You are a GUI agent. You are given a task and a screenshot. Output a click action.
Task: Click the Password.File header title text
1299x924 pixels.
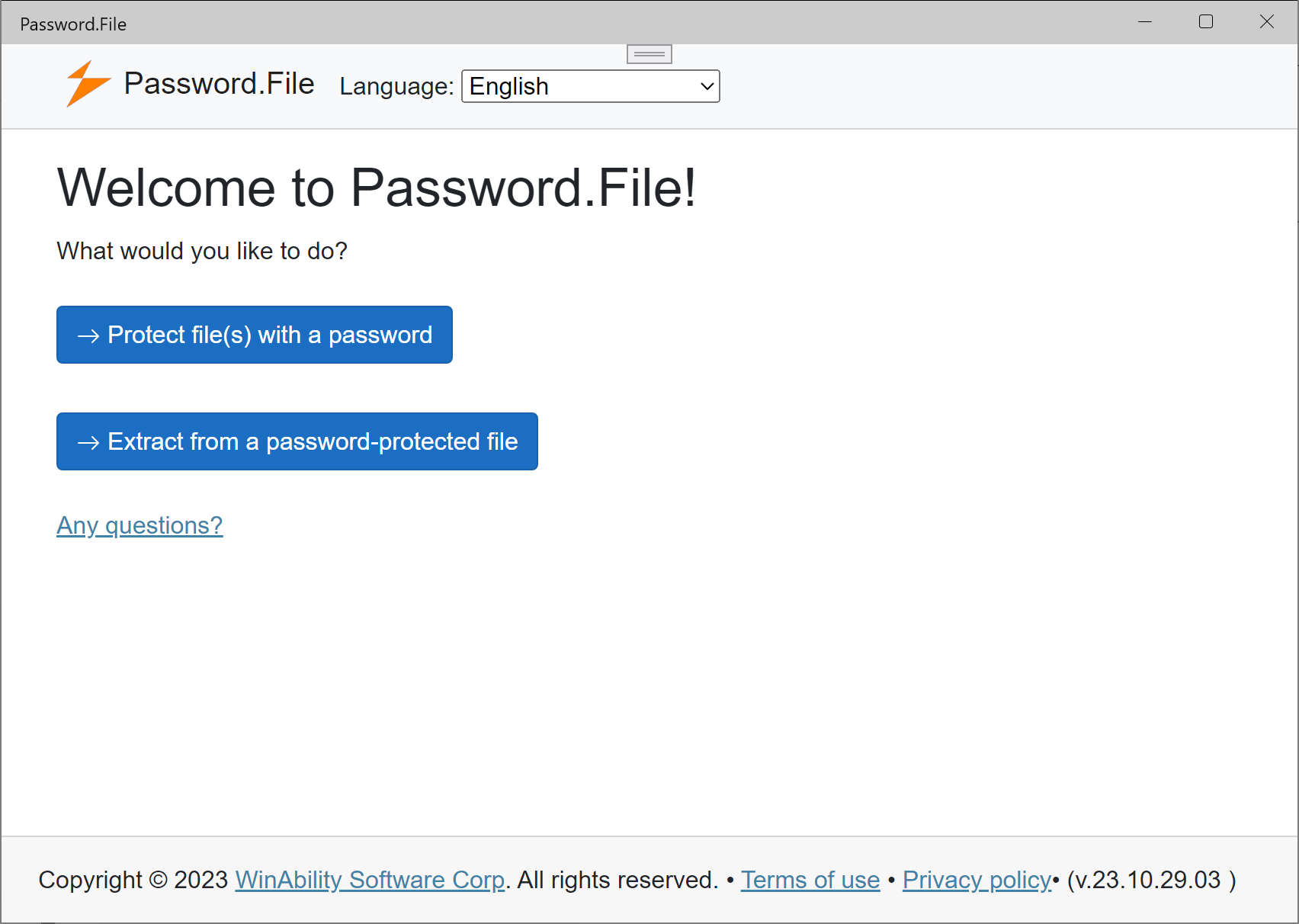pos(219,83)
